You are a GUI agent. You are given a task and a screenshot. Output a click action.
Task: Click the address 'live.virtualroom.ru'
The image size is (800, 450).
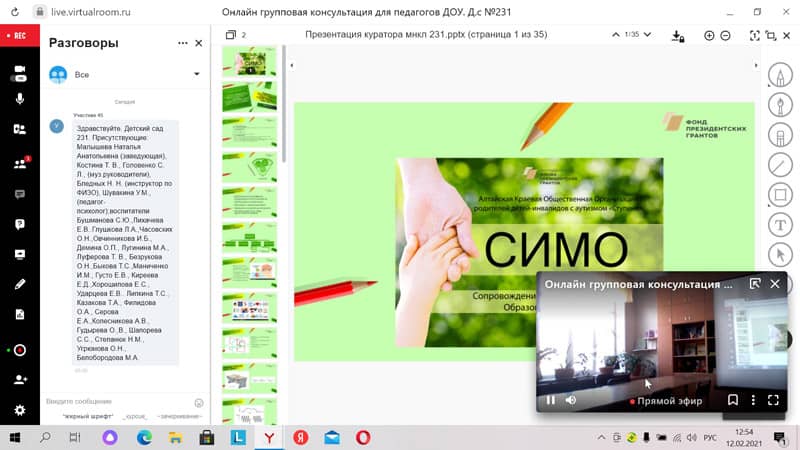pyautogui.click(x=91, y=12)
